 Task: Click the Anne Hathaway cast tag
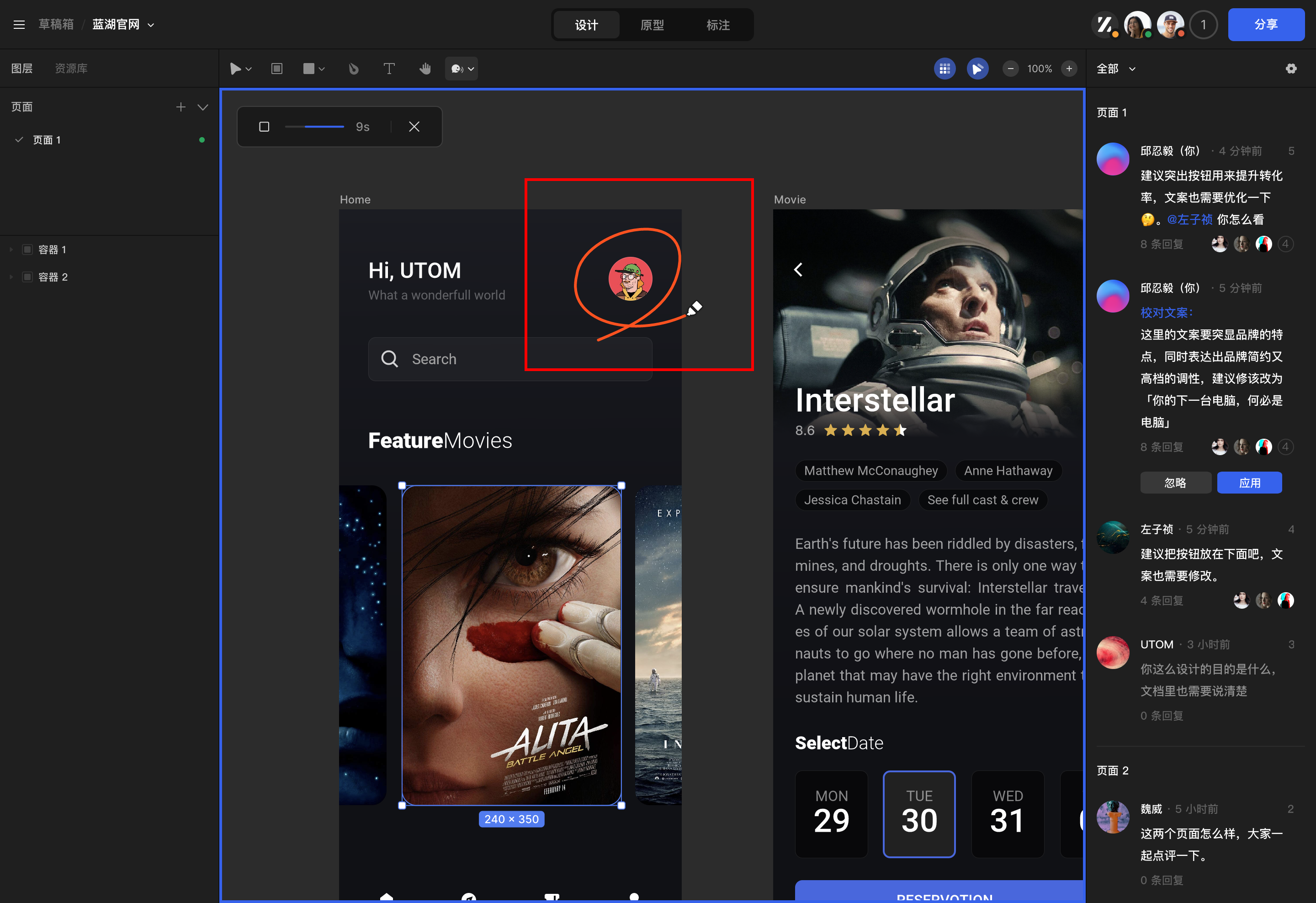point(1008,471)
